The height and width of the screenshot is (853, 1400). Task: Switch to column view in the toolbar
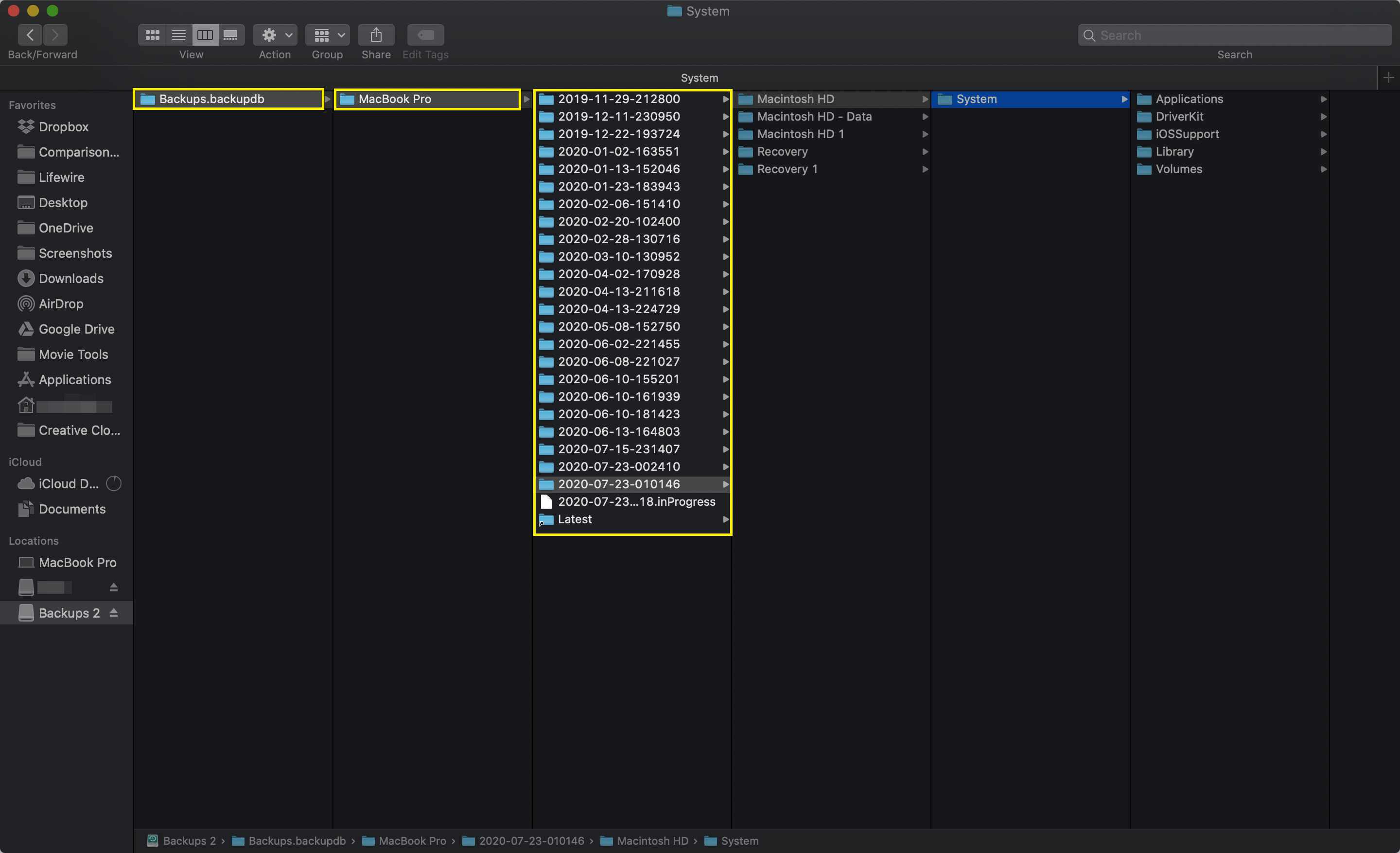[x=205, y=35]
